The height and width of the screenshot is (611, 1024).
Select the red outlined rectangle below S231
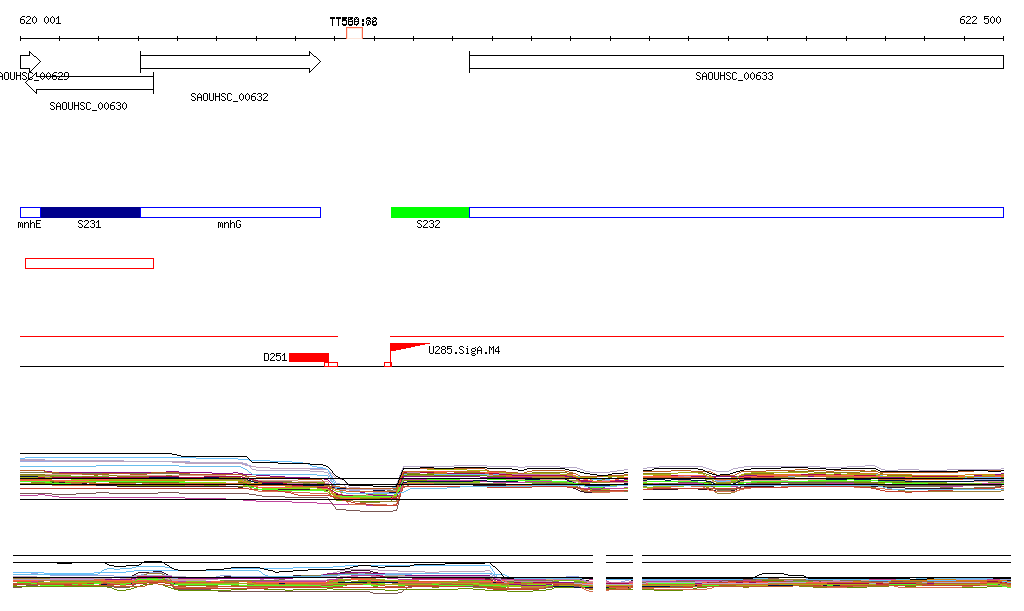click(x=89, y=263)
